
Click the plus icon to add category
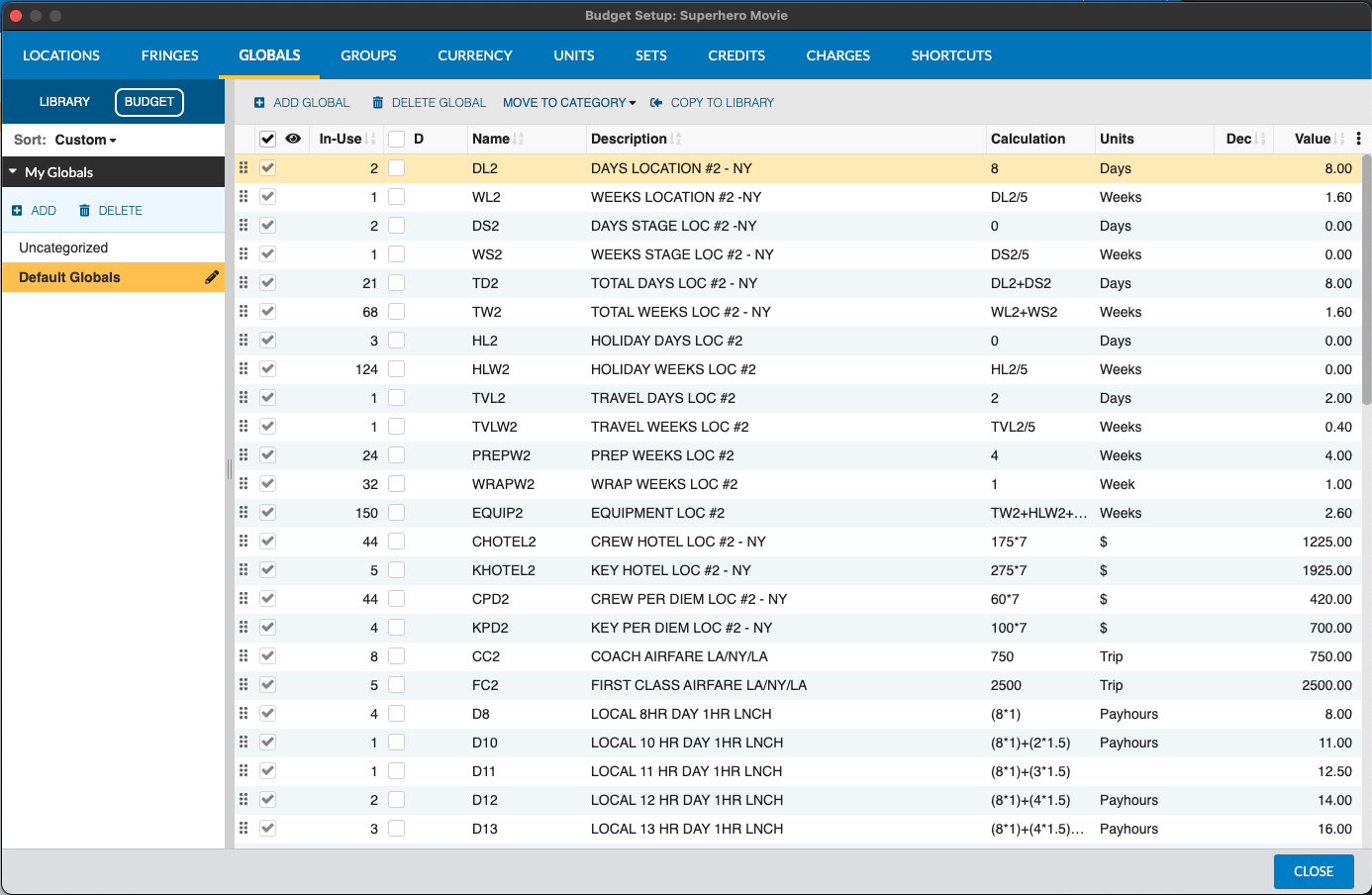tap(17, 211)
